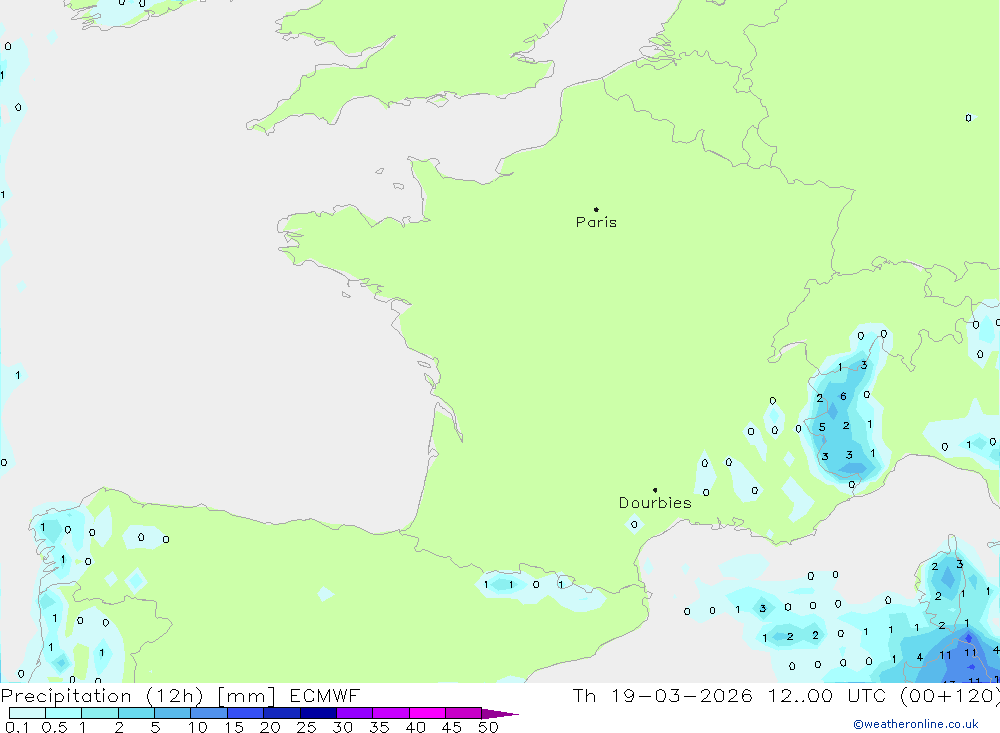Pick the 10–15 mm legend swatch
This screenshot has width=1000, height=733.
209,713
